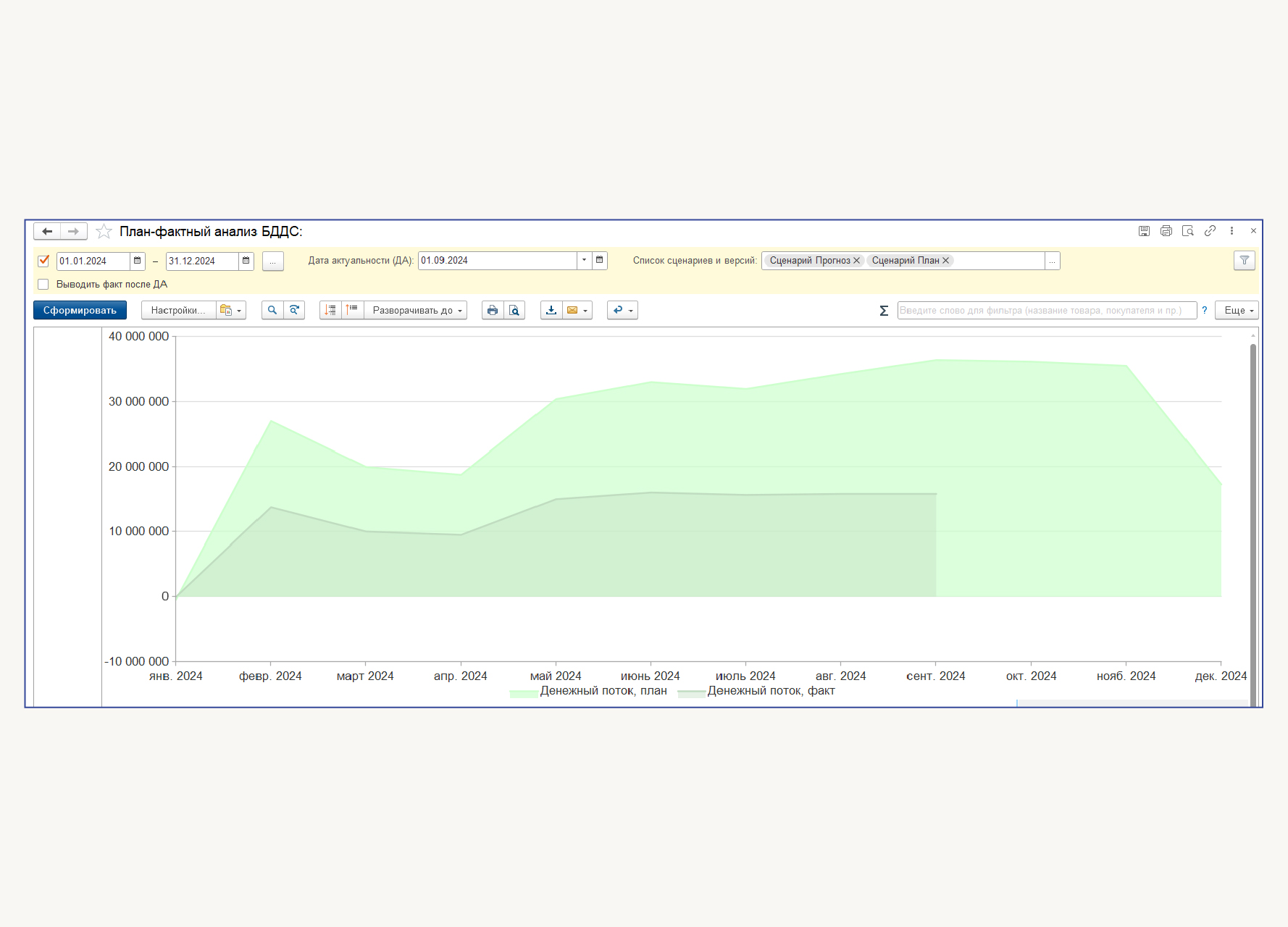
Task: Open print preview from the report toolbar
Action: 514,310
